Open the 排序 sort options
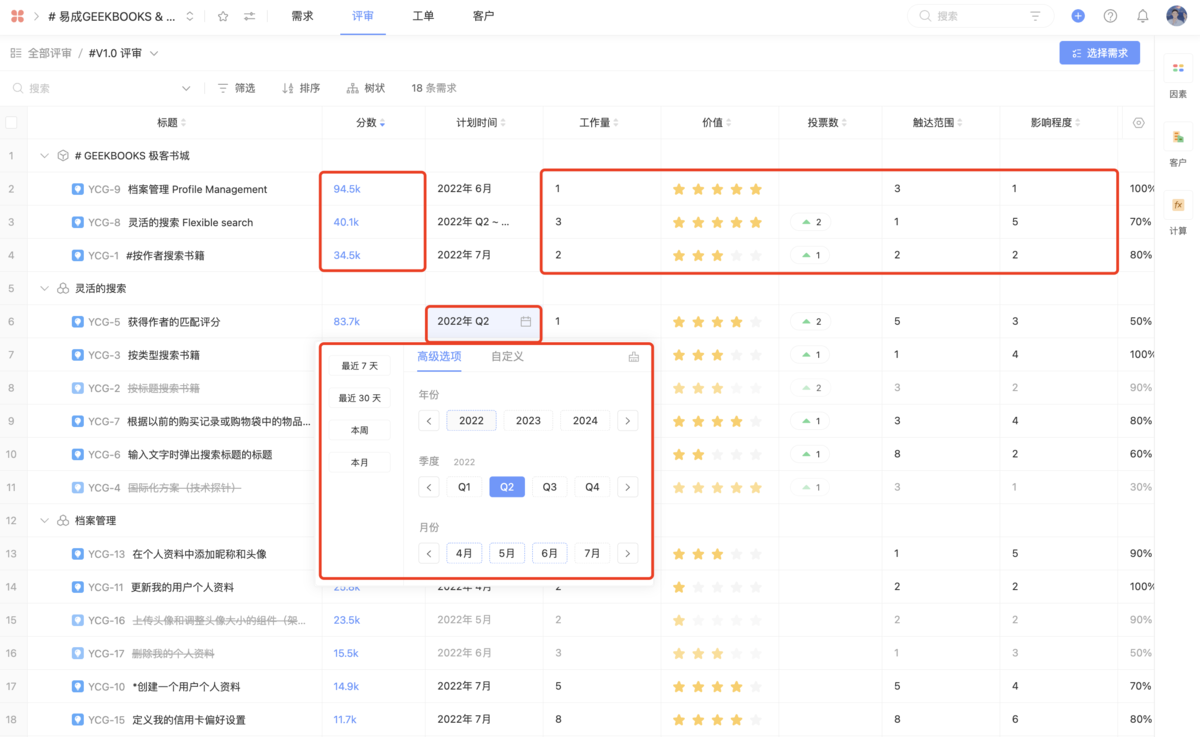Screen dimensions: 1200x737 point(301,88)
